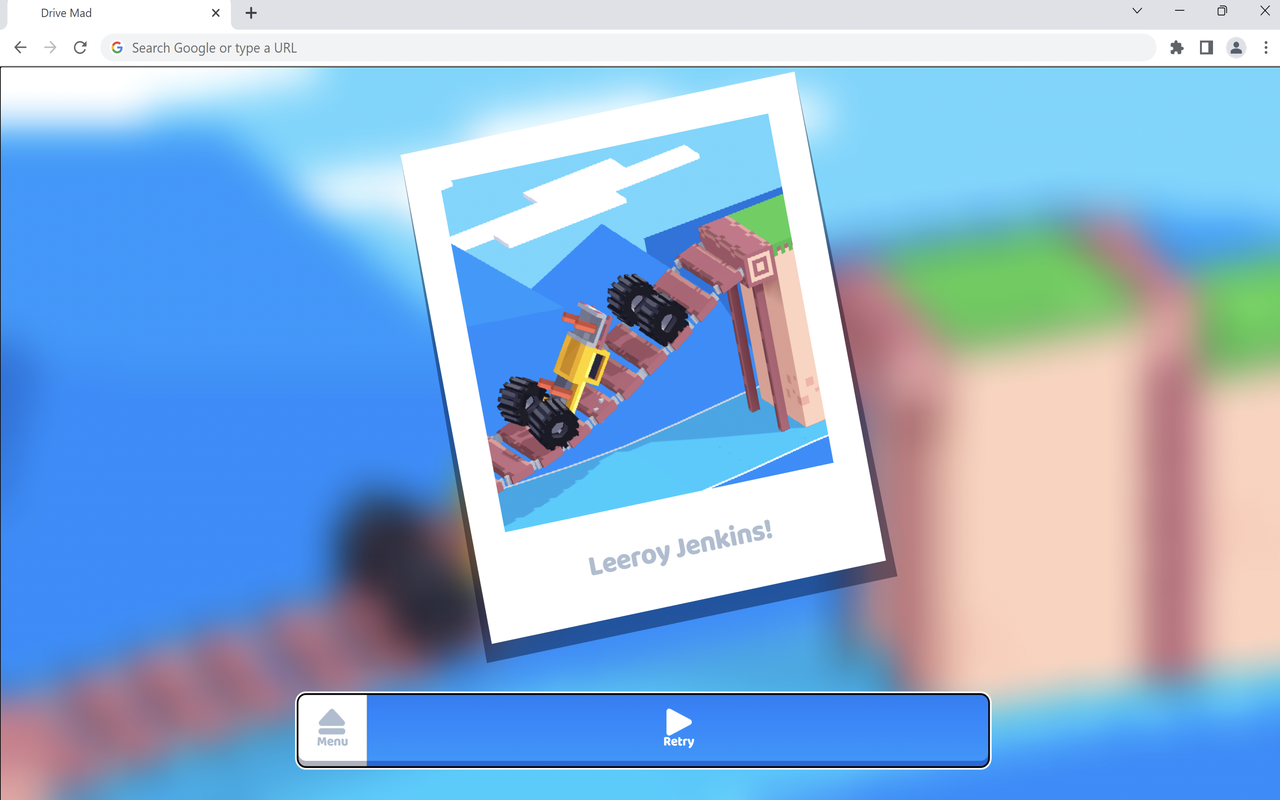This screenshot has height=800, width=1280.
Task: Click the Retry play icon
Action: 678,723
